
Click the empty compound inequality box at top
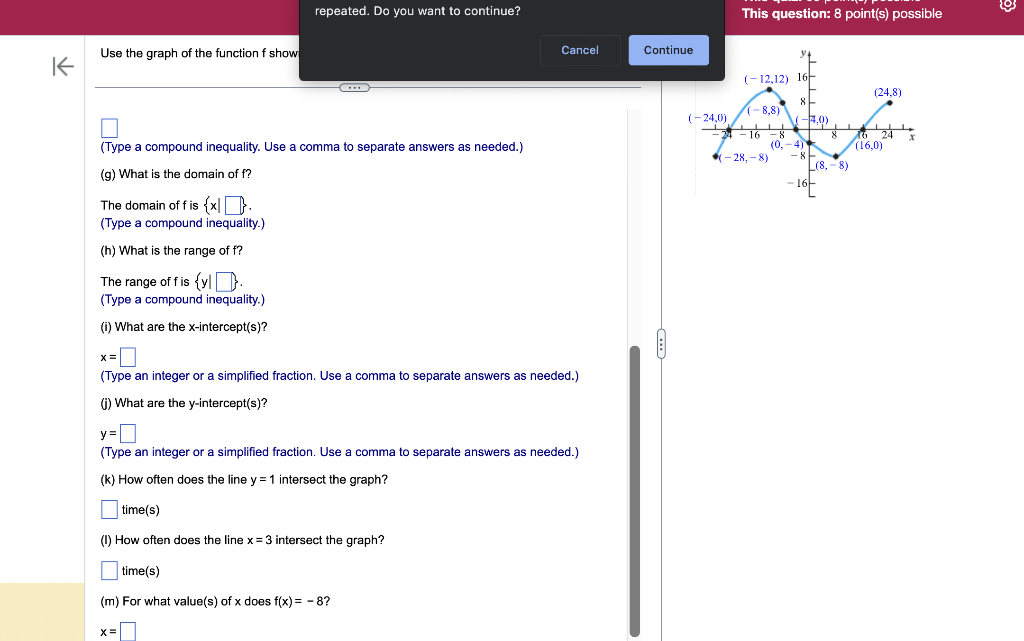(x=109, y=127)
